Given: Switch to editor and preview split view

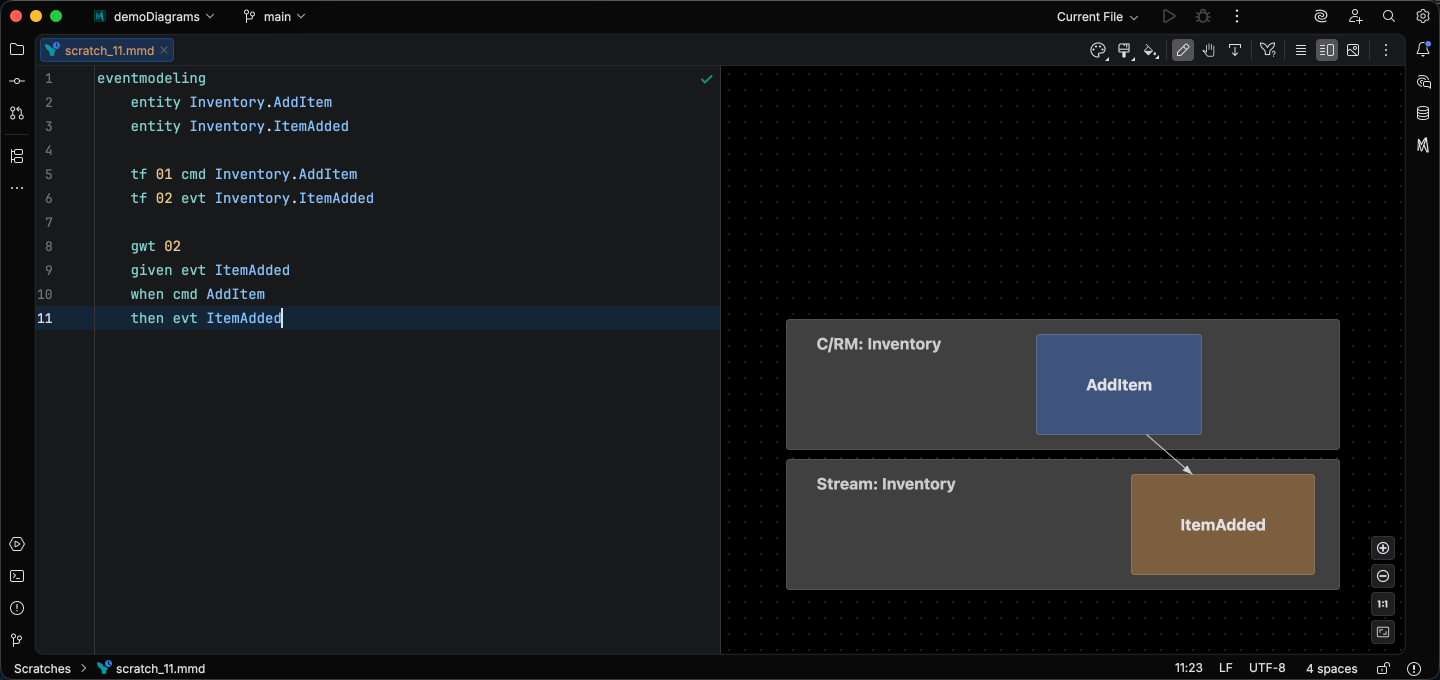Looking at the screenshot, I should [x=1327, y=50].
